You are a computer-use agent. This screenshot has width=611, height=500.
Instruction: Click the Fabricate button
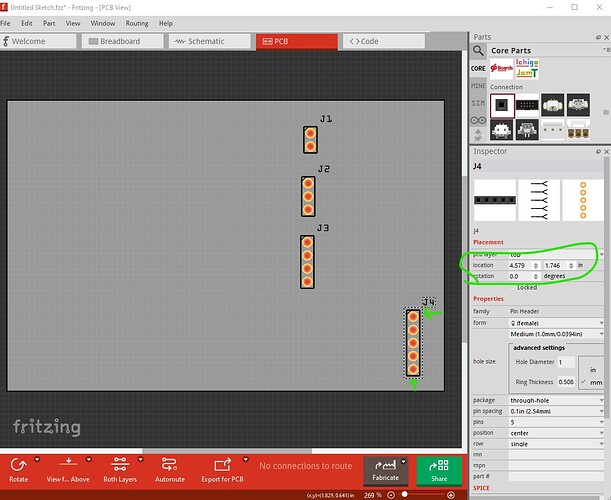point(385,470)
